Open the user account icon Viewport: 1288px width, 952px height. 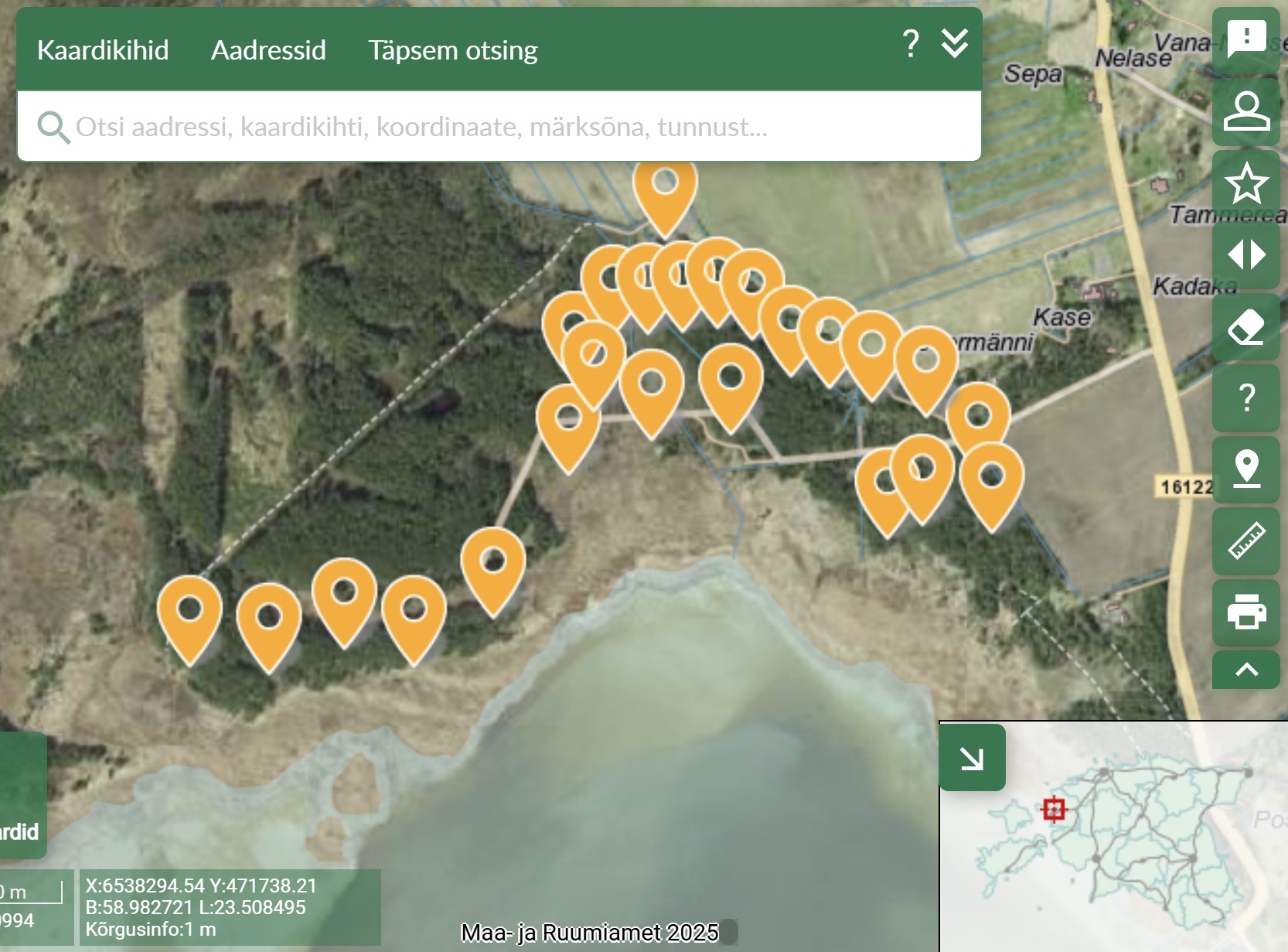coord(1245,111)
